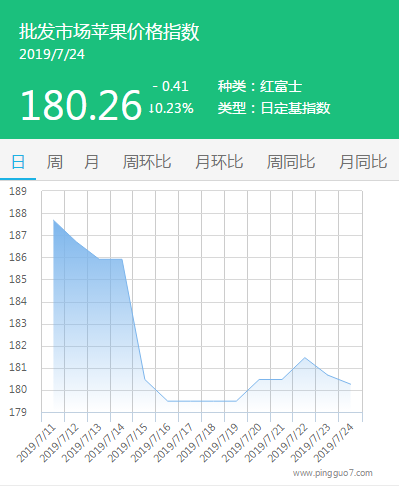Click the percentage change ↓0.23%
The width and height of the screenshot is (399, 486).
[x=171, y=108]
